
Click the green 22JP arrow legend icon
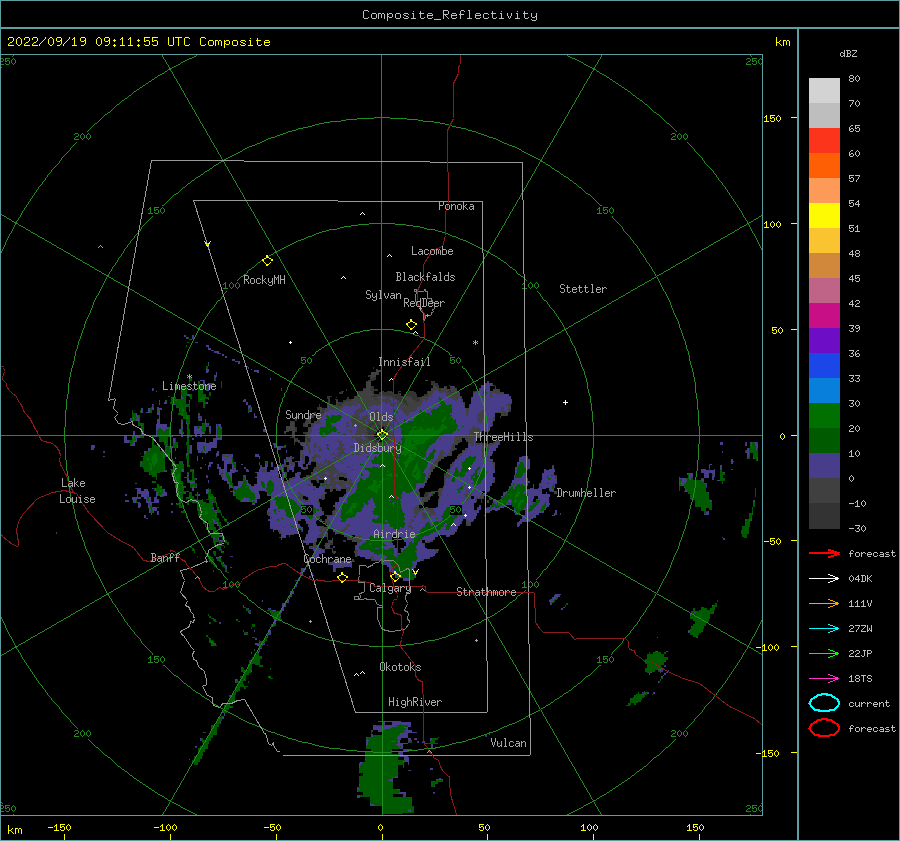[824, 653]
